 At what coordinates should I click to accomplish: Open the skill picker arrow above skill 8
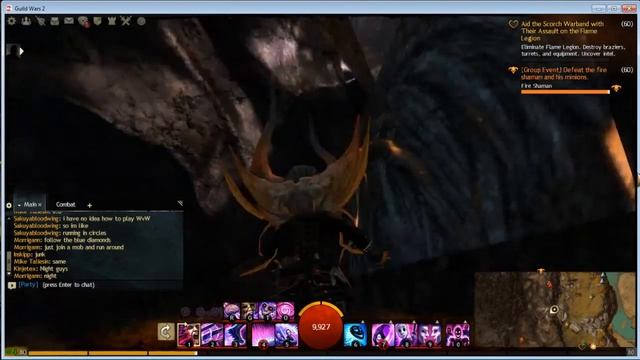click(413, 322)
